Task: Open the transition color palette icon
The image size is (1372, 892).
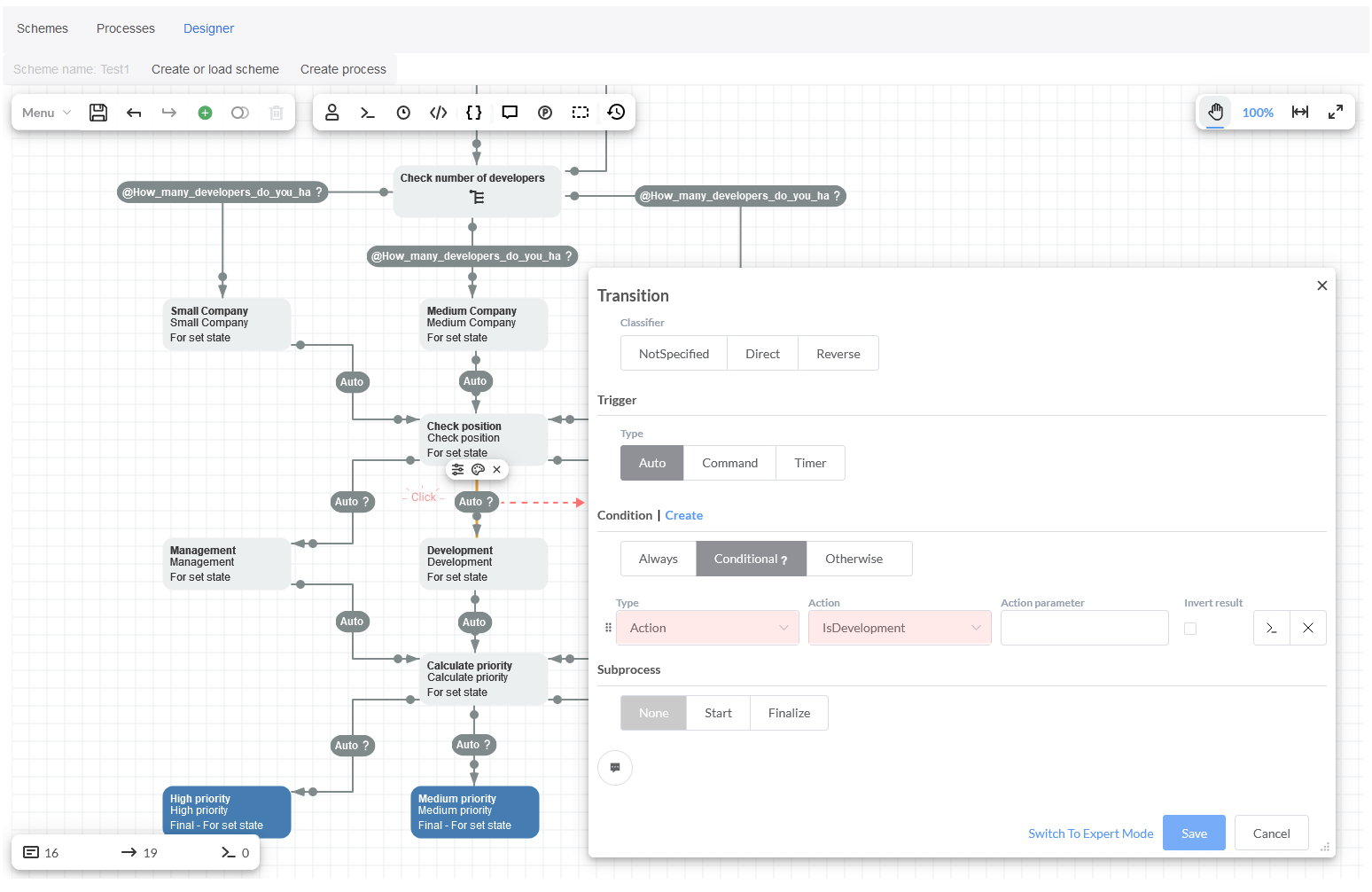Action: tap(479, 469)
